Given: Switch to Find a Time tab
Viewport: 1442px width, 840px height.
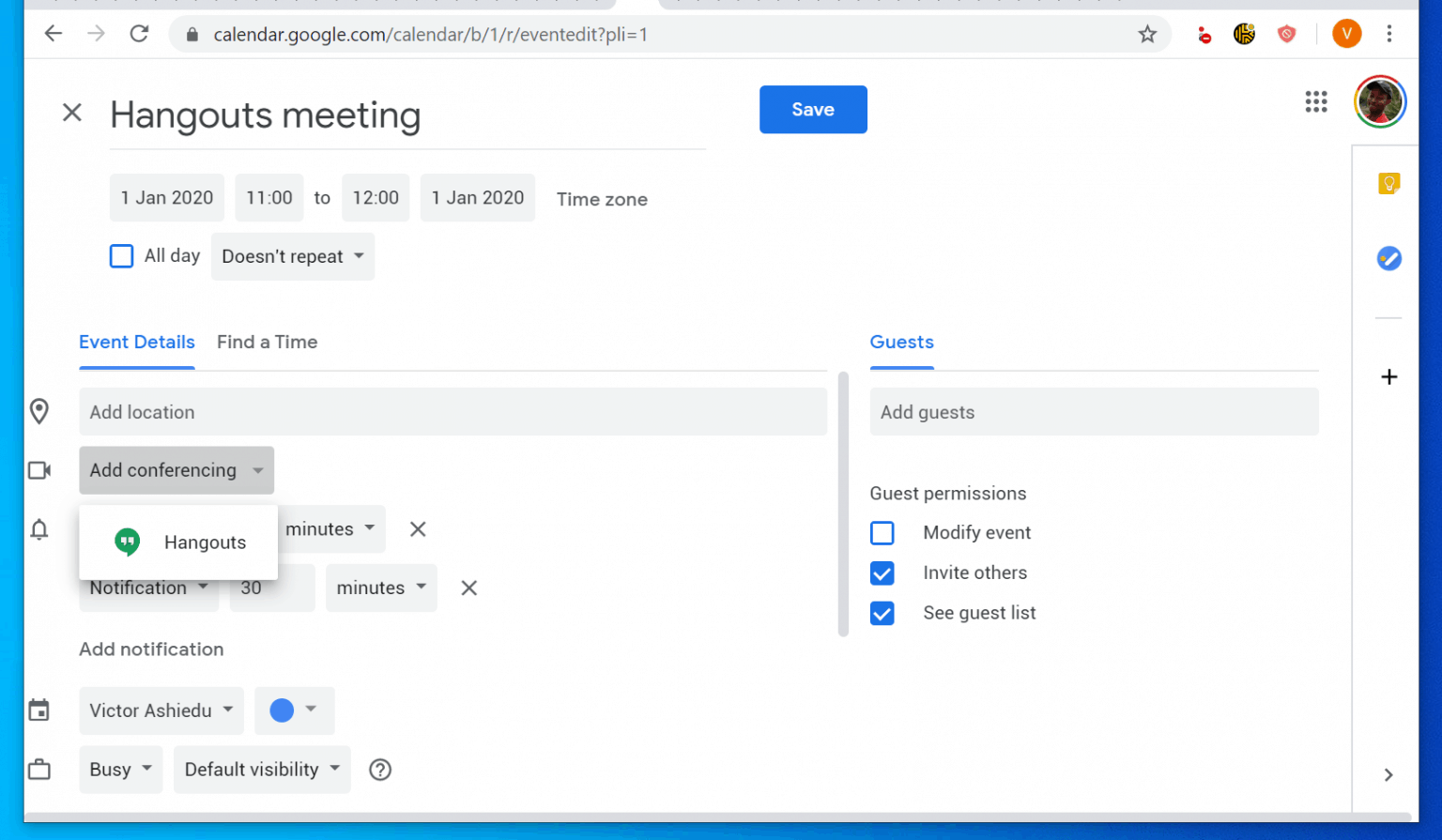Looking at the screenshot, I should (x=267, y=343).
